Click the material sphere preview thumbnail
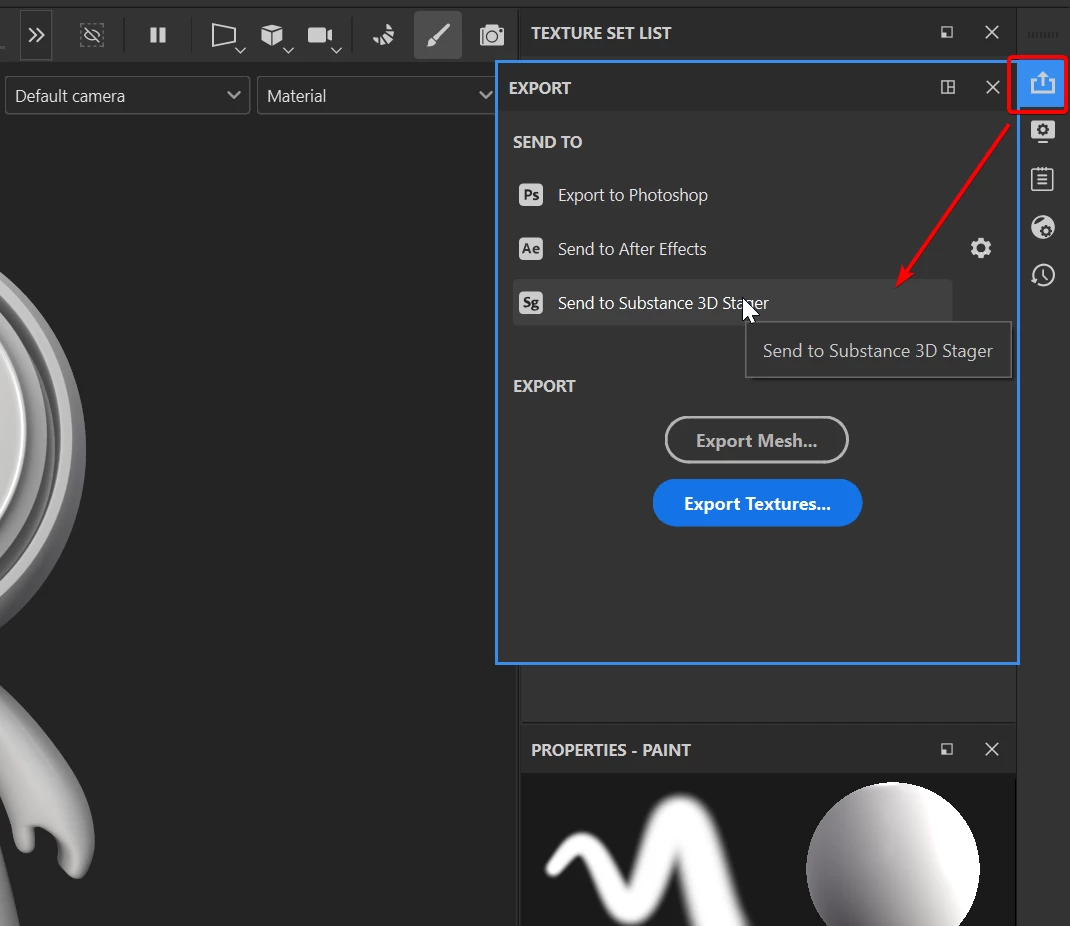1070x926 pixels. tap(893, 854)
